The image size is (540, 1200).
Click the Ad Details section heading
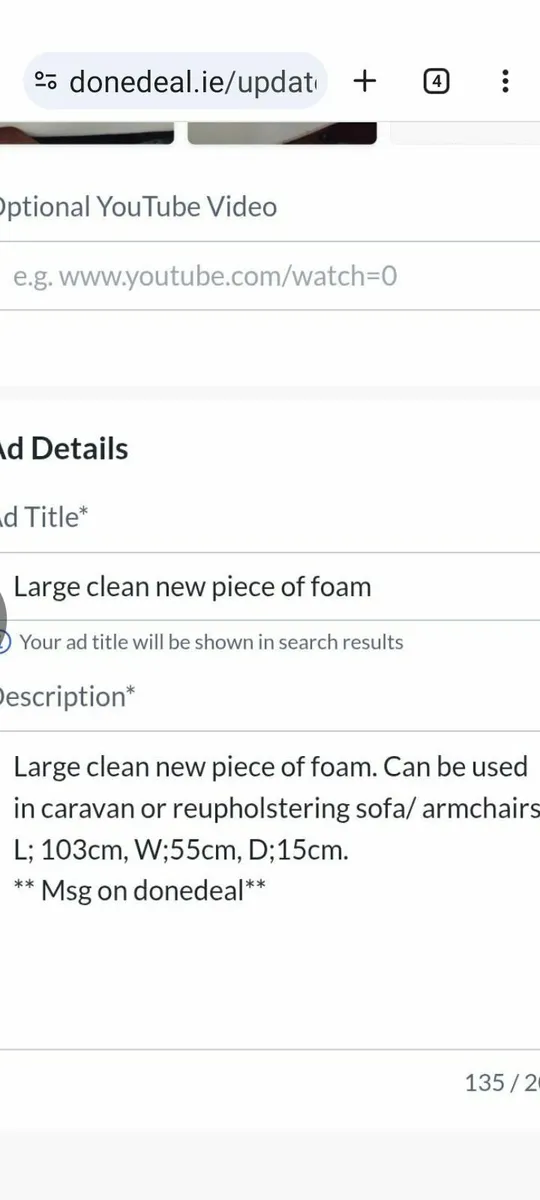coord(64,448)
